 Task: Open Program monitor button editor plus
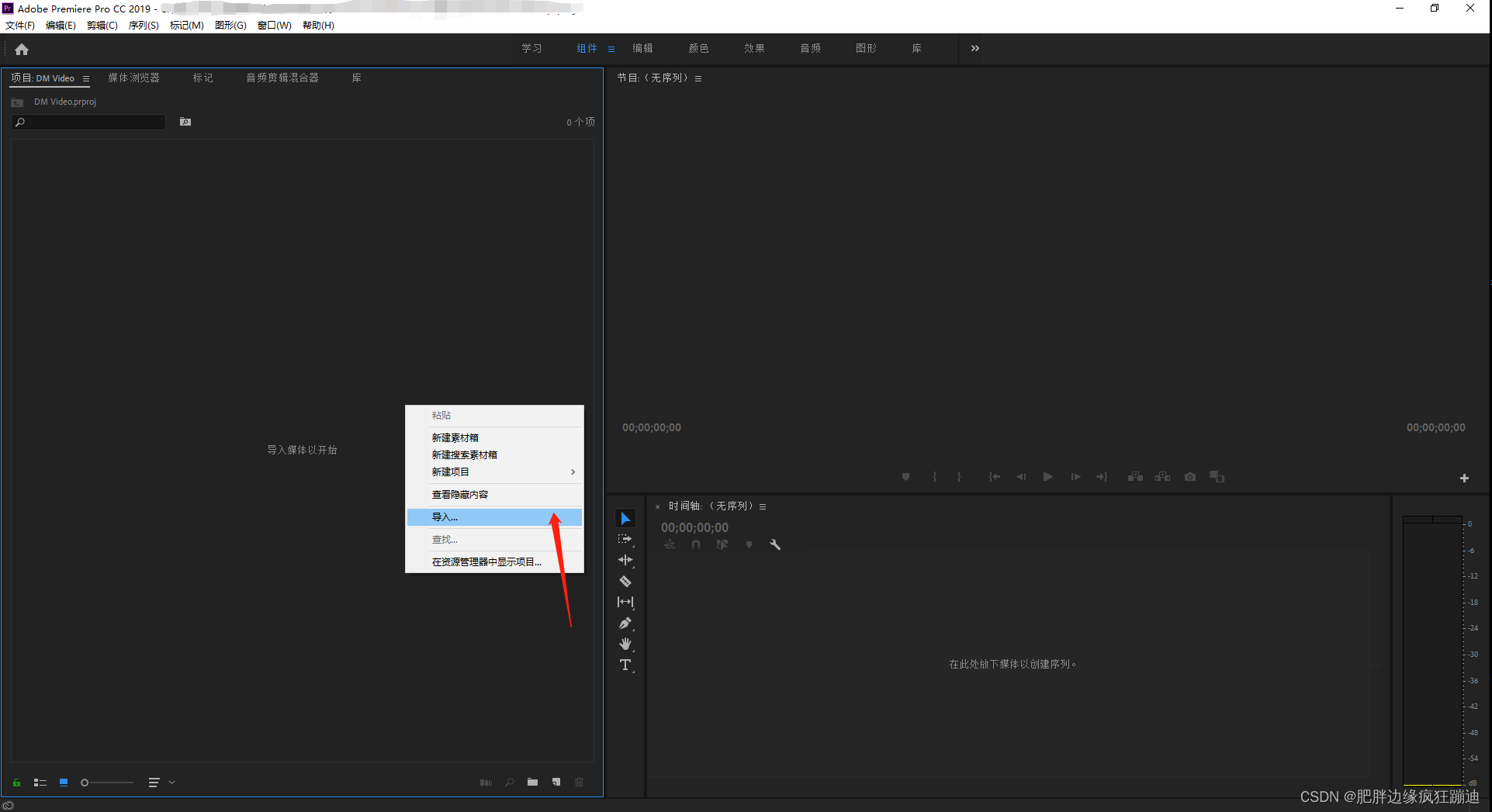point(1464,479)
